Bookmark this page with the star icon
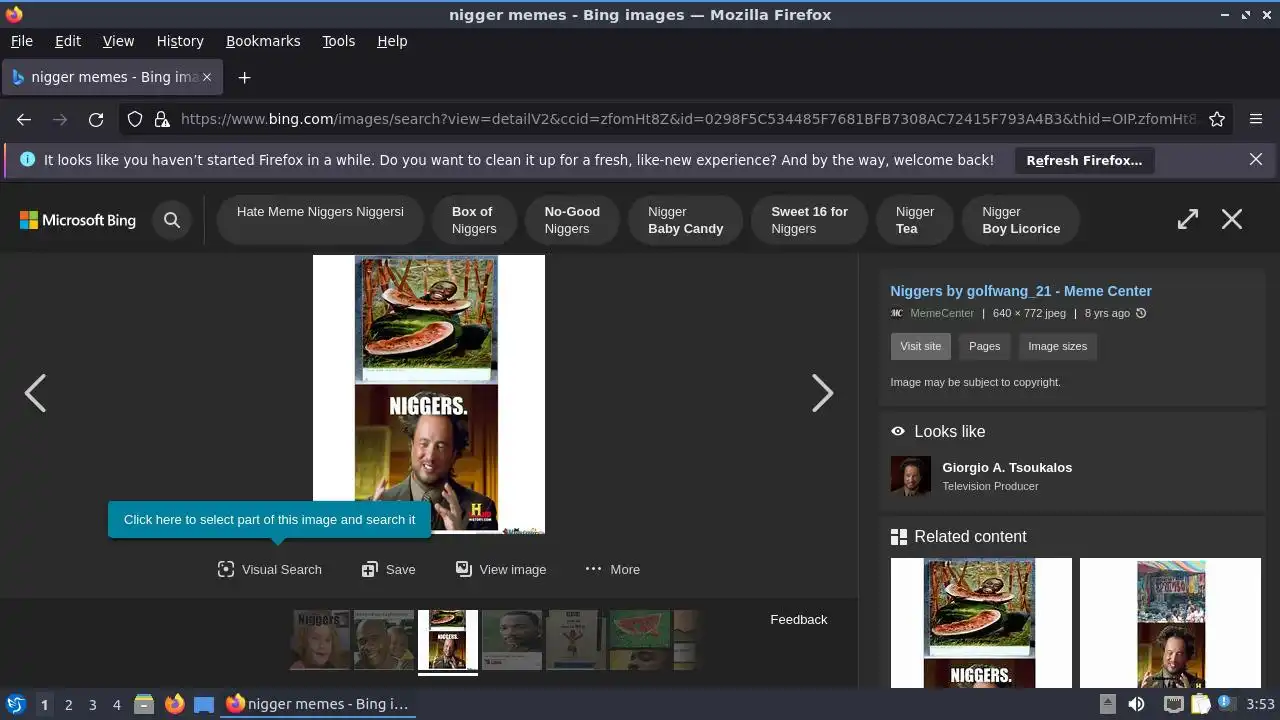This screenshot has width=1280, height=720. click(x=1217, y=119)
